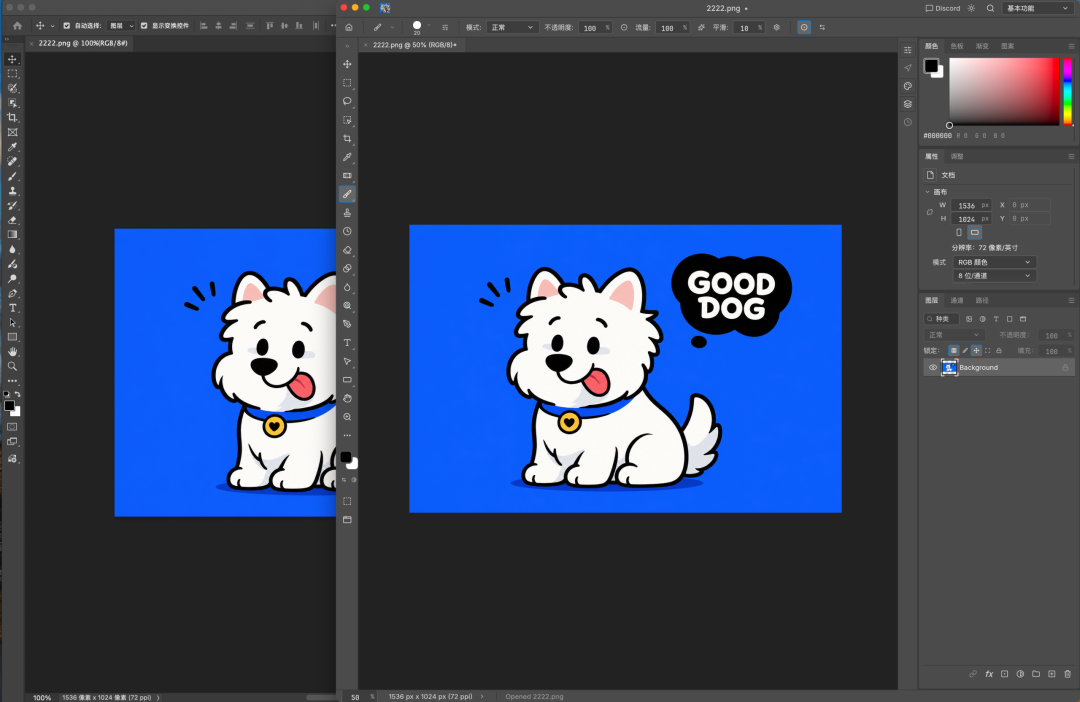Open the RGB 颜色 mode dropdown
This screenshot has height=702, width=1080.
(995, 262)
